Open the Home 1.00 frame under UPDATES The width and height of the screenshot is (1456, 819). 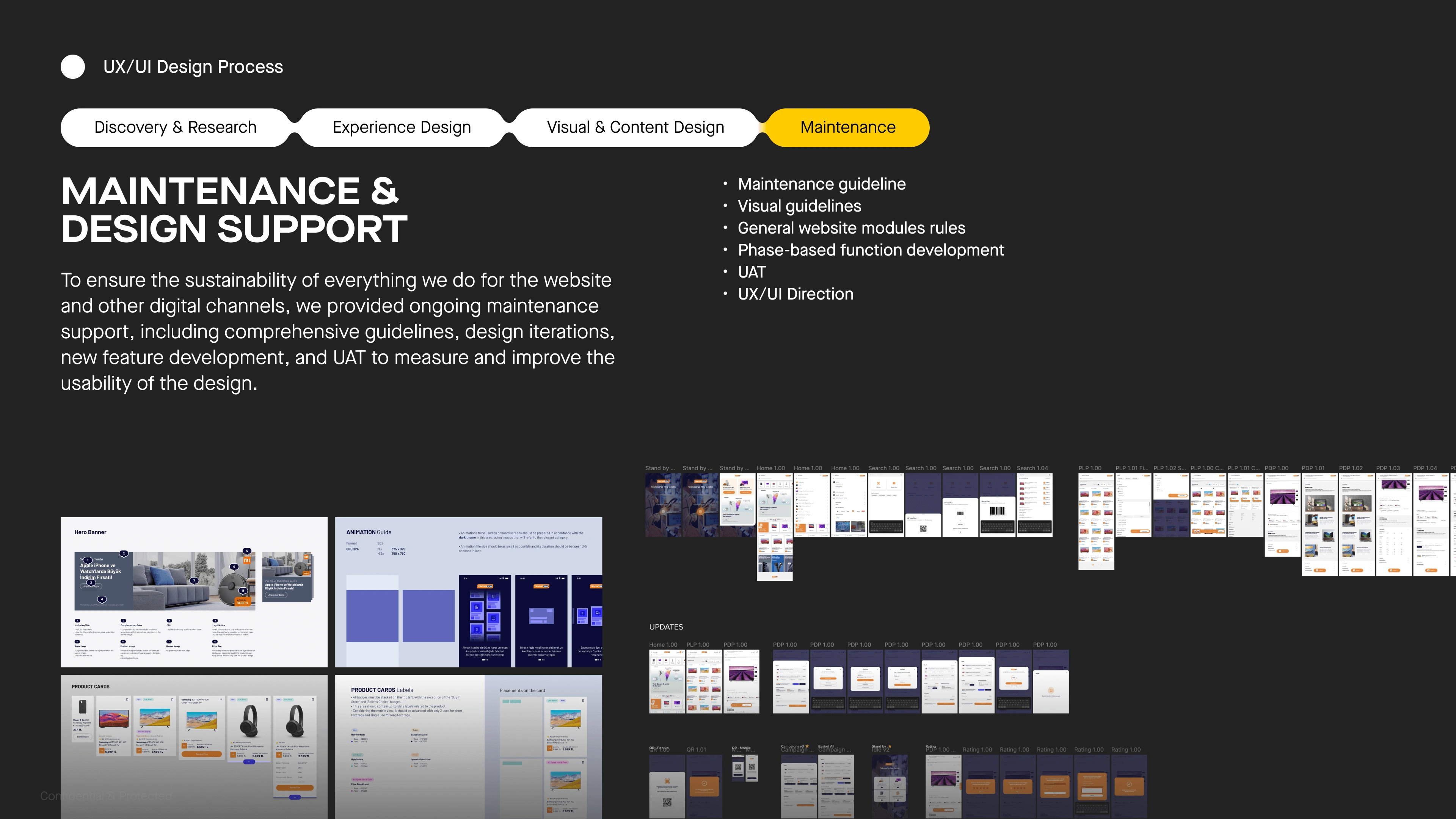pyautogui.click(x=667, y=681)
